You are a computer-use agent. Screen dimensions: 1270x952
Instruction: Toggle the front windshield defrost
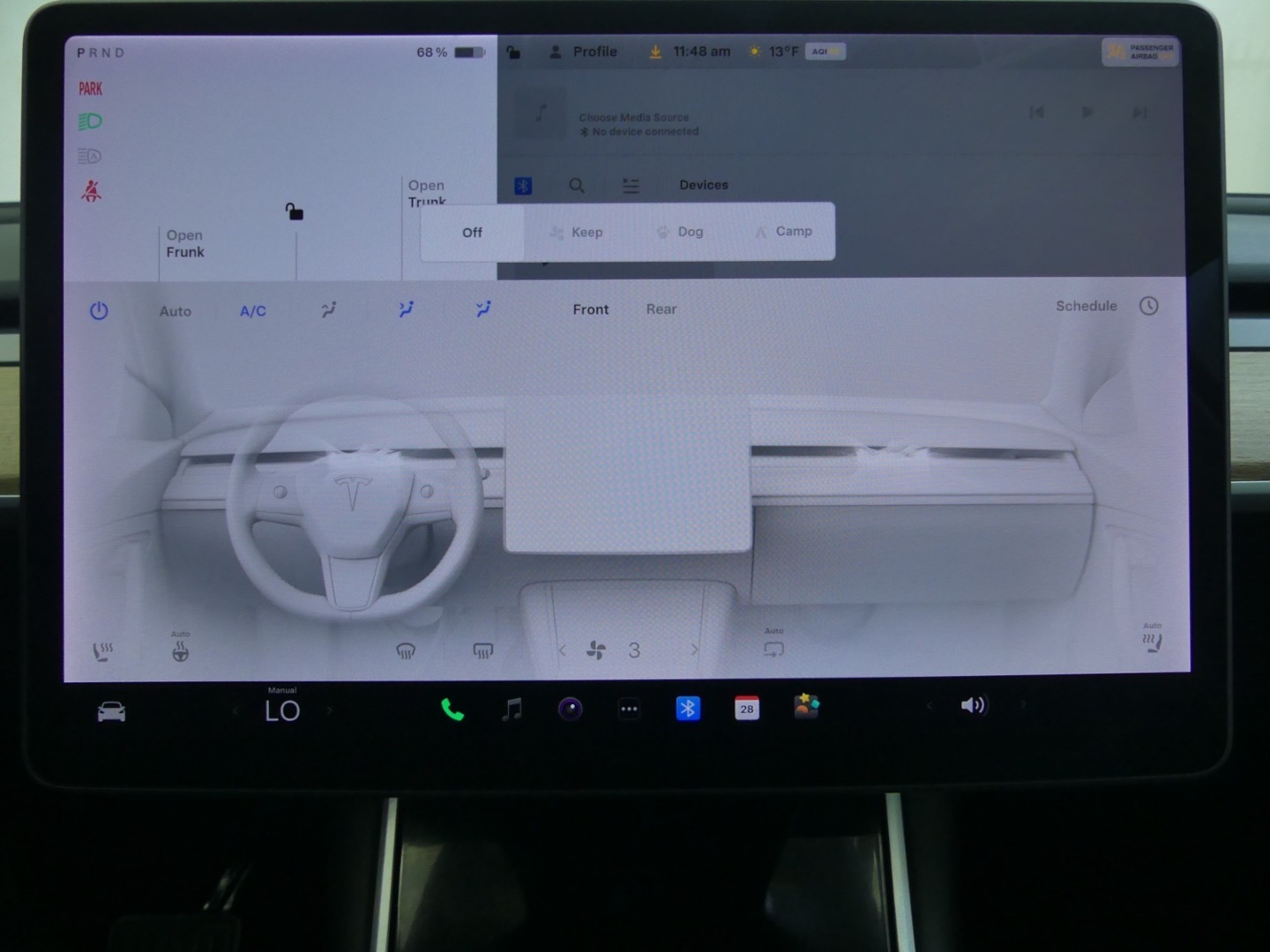click(406, 651)
